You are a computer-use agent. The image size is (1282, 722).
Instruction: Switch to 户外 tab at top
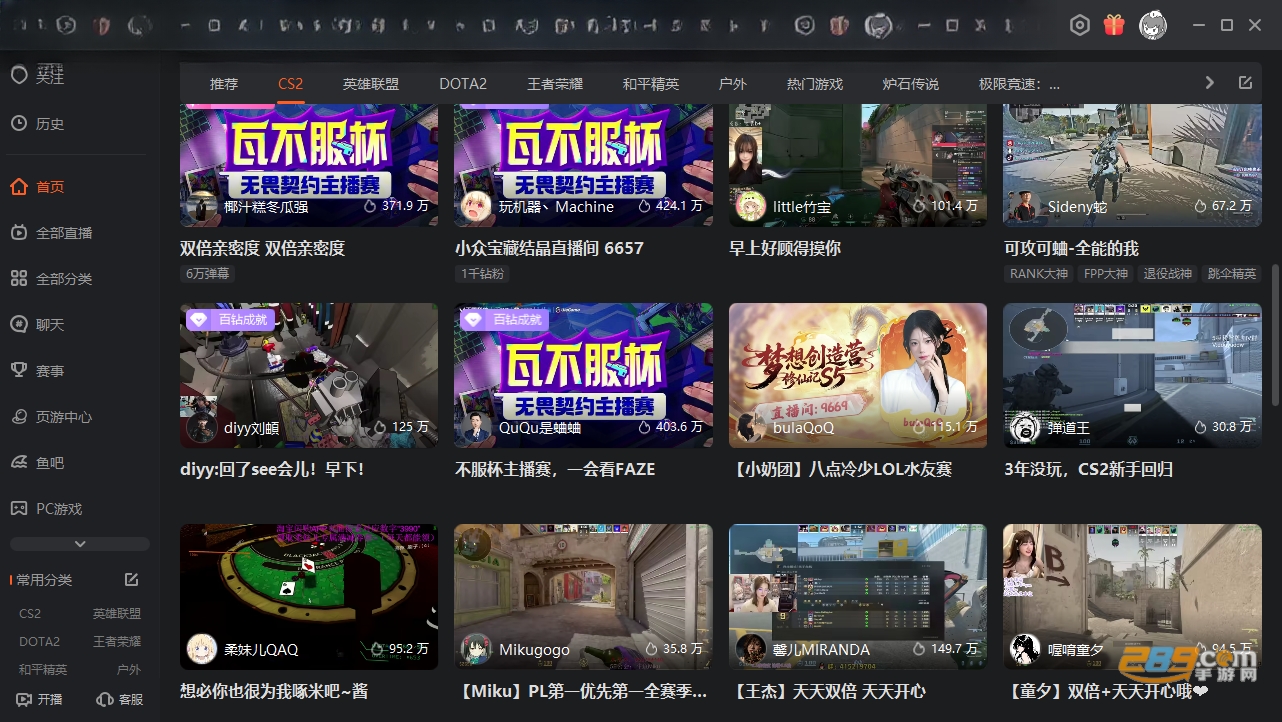pos(733,84)
